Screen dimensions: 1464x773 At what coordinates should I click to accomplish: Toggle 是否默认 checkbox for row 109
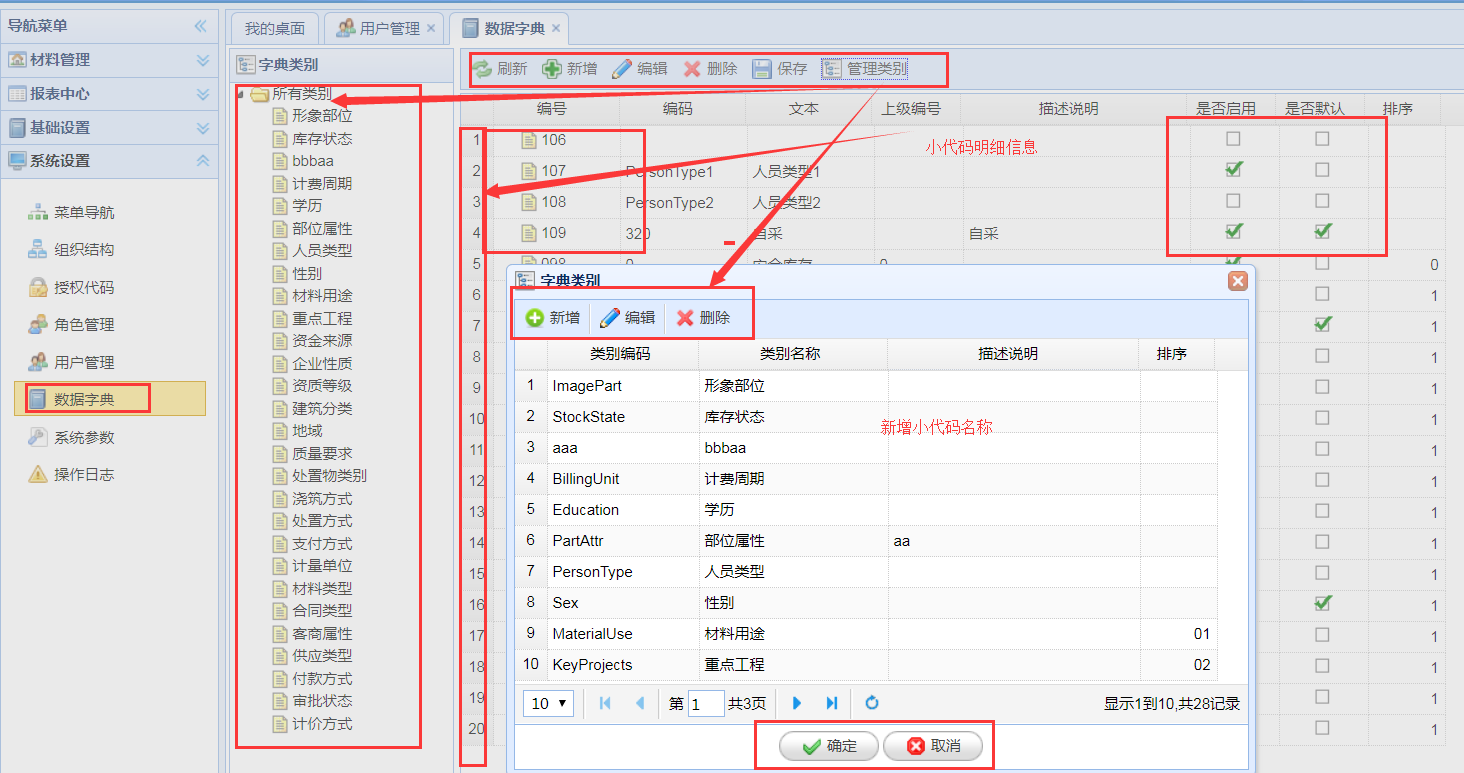[1322, 231]
